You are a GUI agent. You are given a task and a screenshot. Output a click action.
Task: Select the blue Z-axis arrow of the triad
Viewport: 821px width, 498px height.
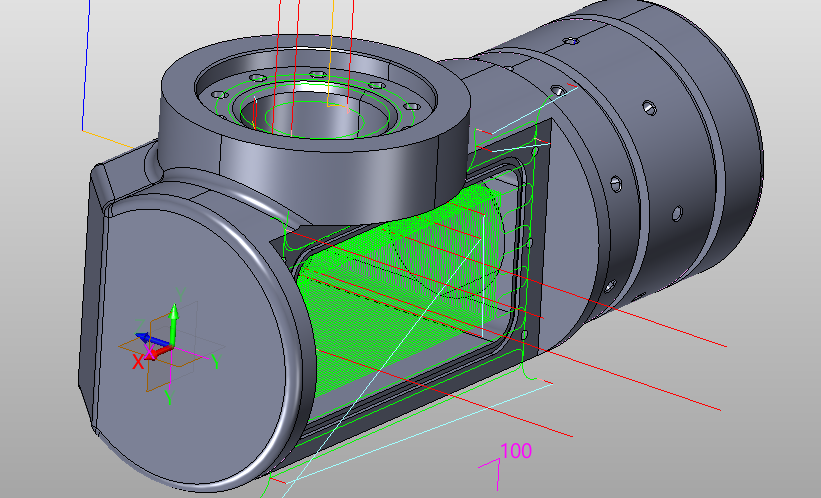144,339
